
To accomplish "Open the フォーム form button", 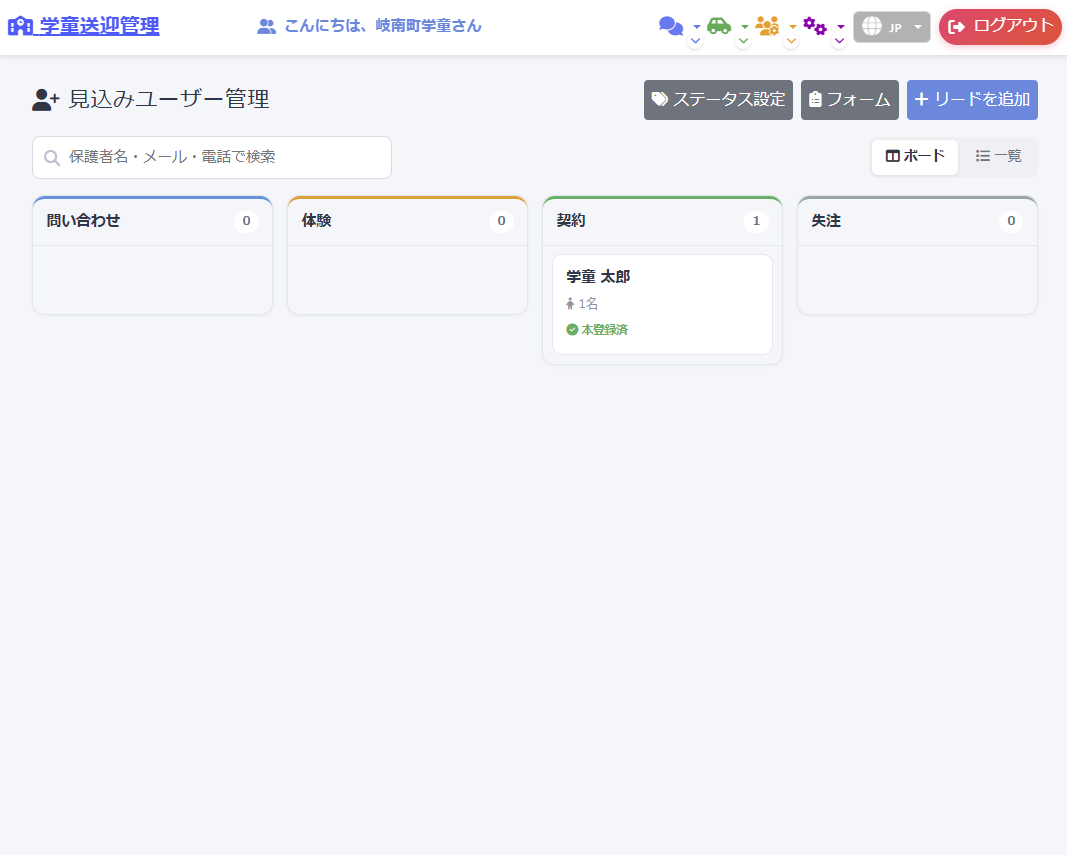I will 849,100.
